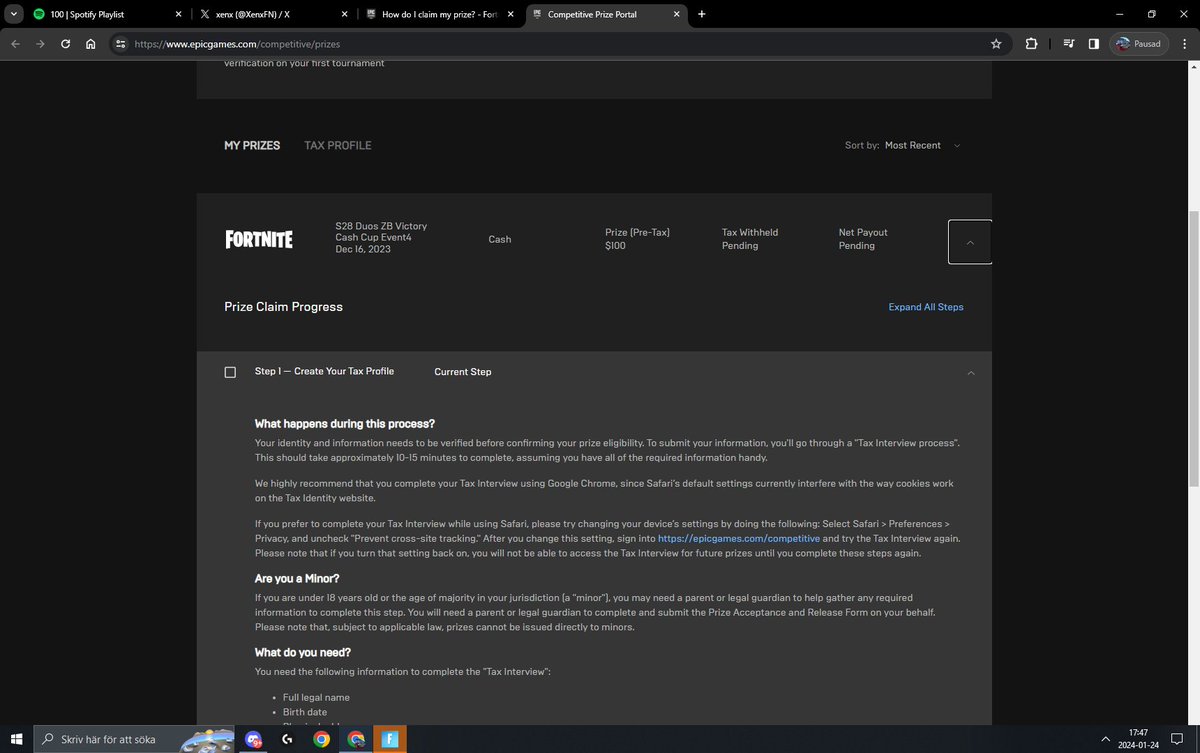Open the first Chrome taskbar icon

point(321,740)
